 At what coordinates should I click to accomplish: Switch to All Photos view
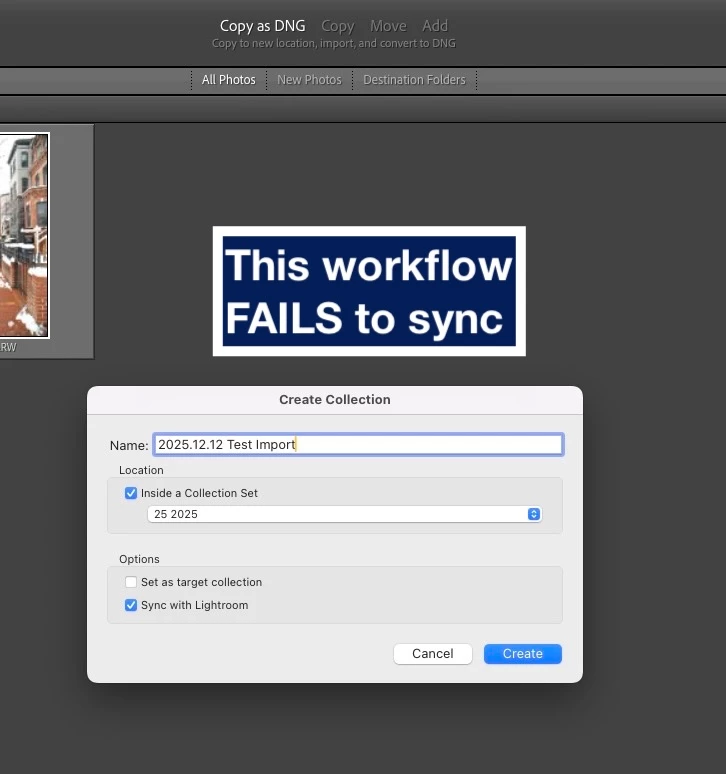pyautogui.click(x=229, y=79)
